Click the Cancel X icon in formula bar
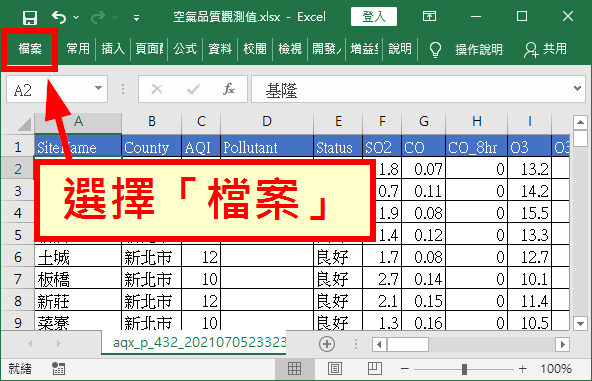This screenshot has width=592, height=381. 157,89
